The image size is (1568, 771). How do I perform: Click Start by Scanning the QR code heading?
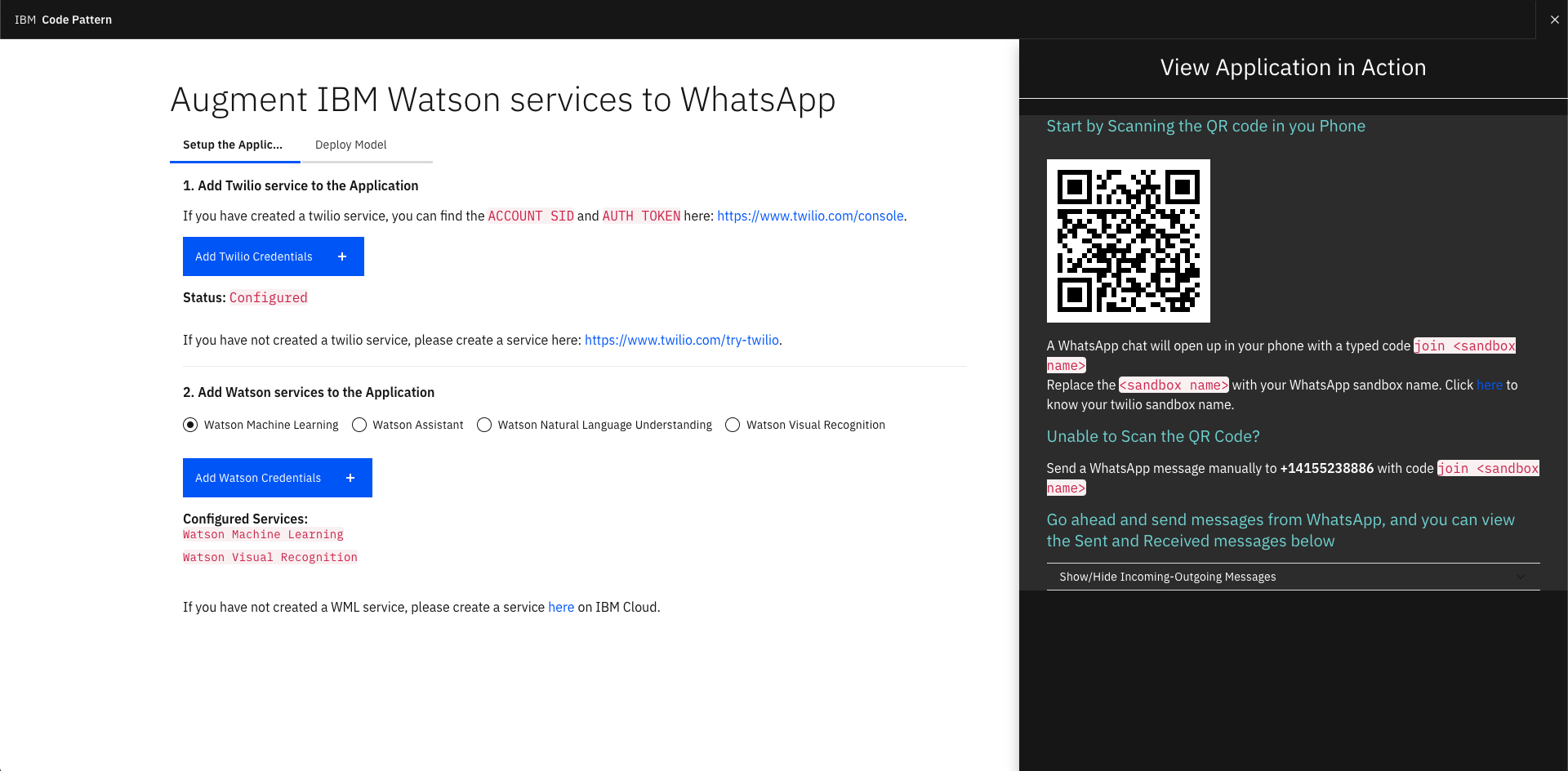[x=1206, y=126]
